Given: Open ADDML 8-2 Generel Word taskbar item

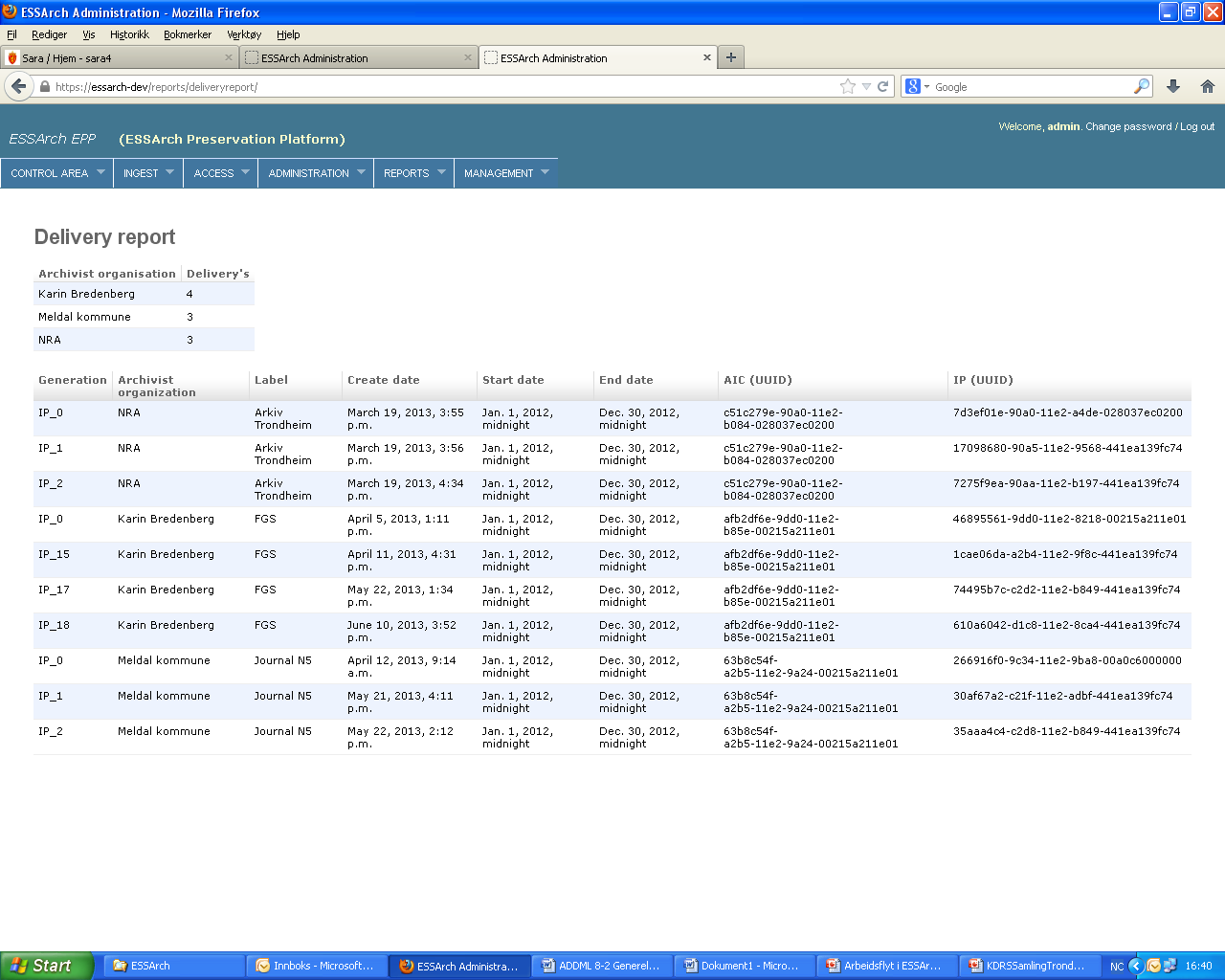Looking at the screenshot, I should coord(602,966).
